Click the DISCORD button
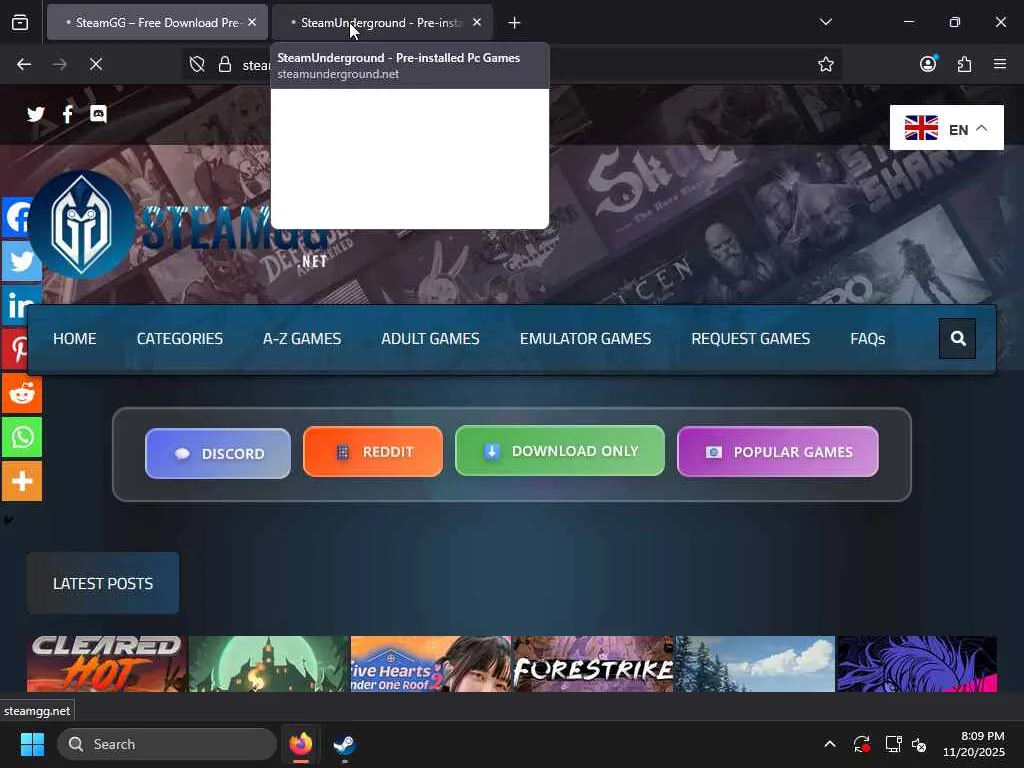This screenshot has height=768, width=1024. pyautogui.click(x=217, y=453)
